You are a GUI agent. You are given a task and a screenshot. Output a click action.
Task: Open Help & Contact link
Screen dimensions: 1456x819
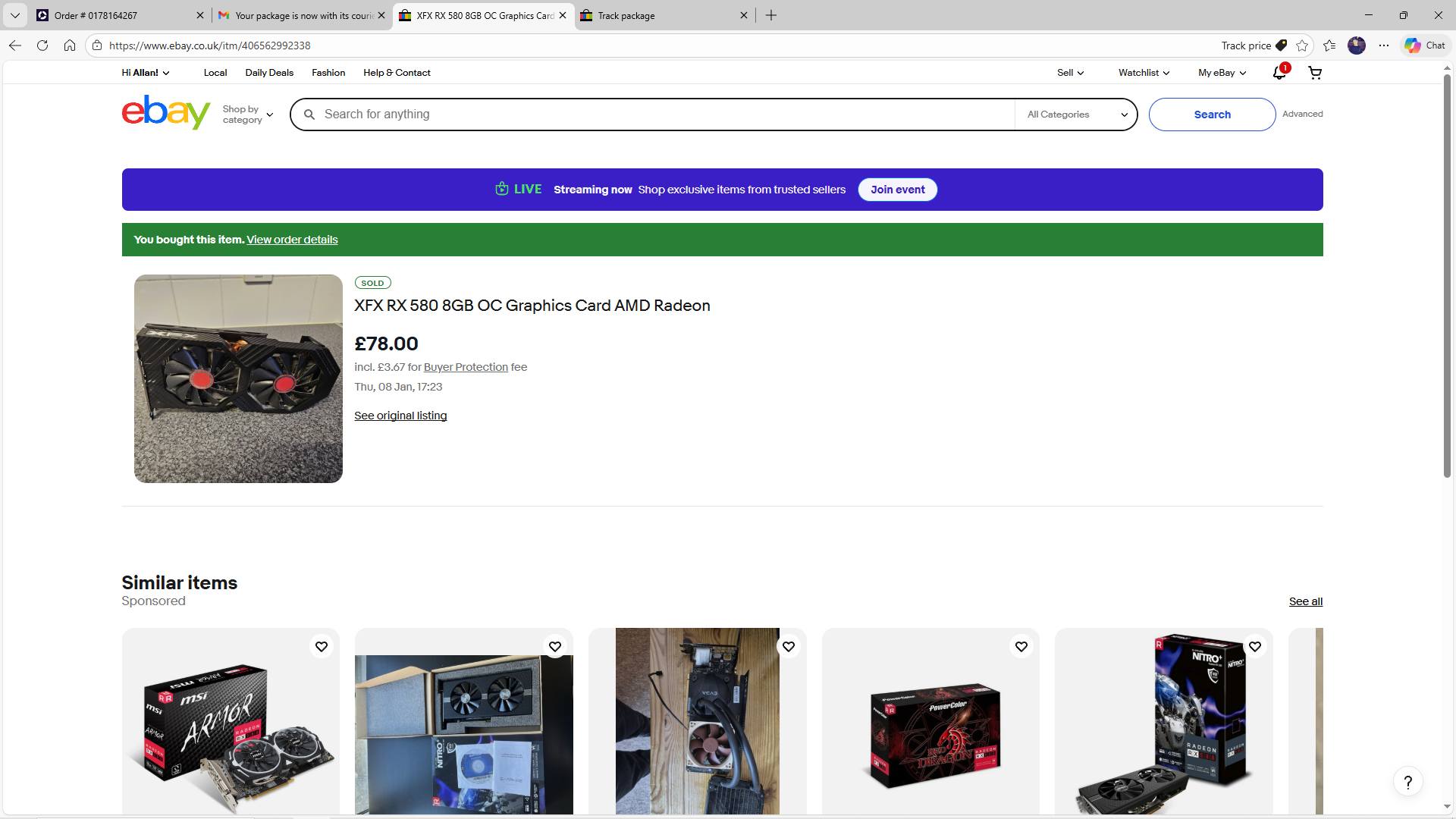click(397, 73)
